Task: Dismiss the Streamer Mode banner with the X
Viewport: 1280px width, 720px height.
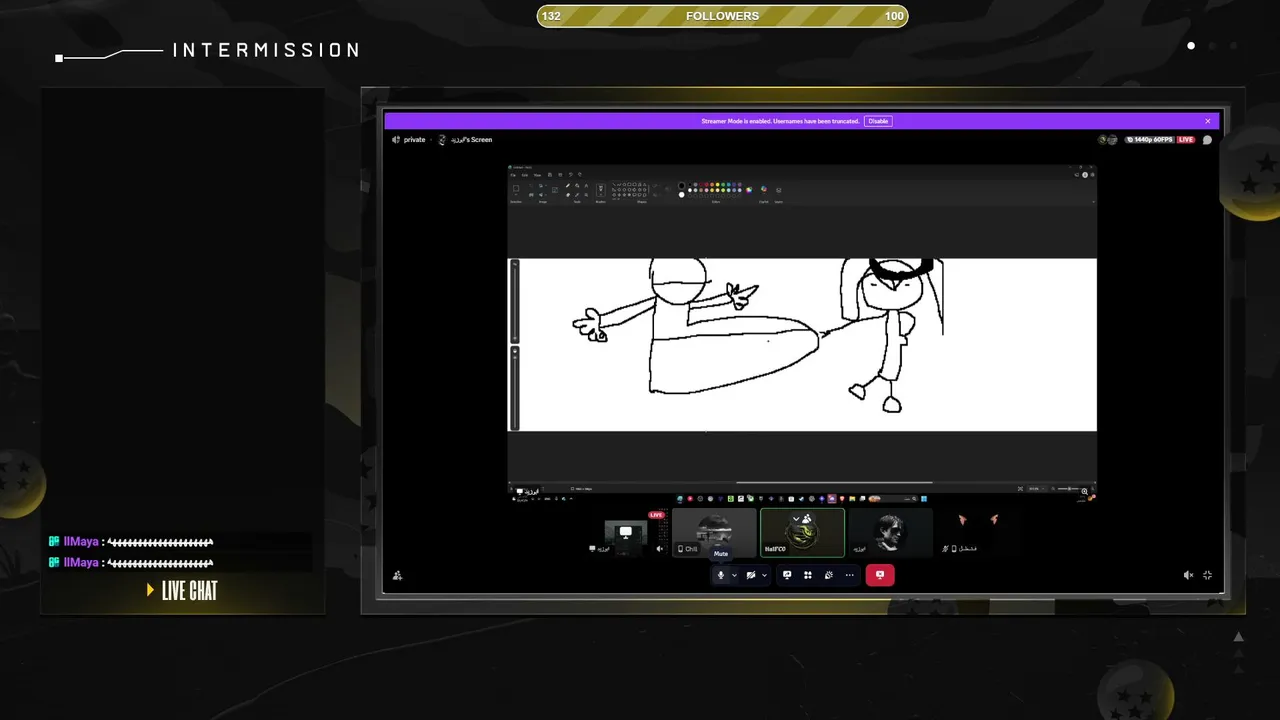Action: (x=1207, y=121)
